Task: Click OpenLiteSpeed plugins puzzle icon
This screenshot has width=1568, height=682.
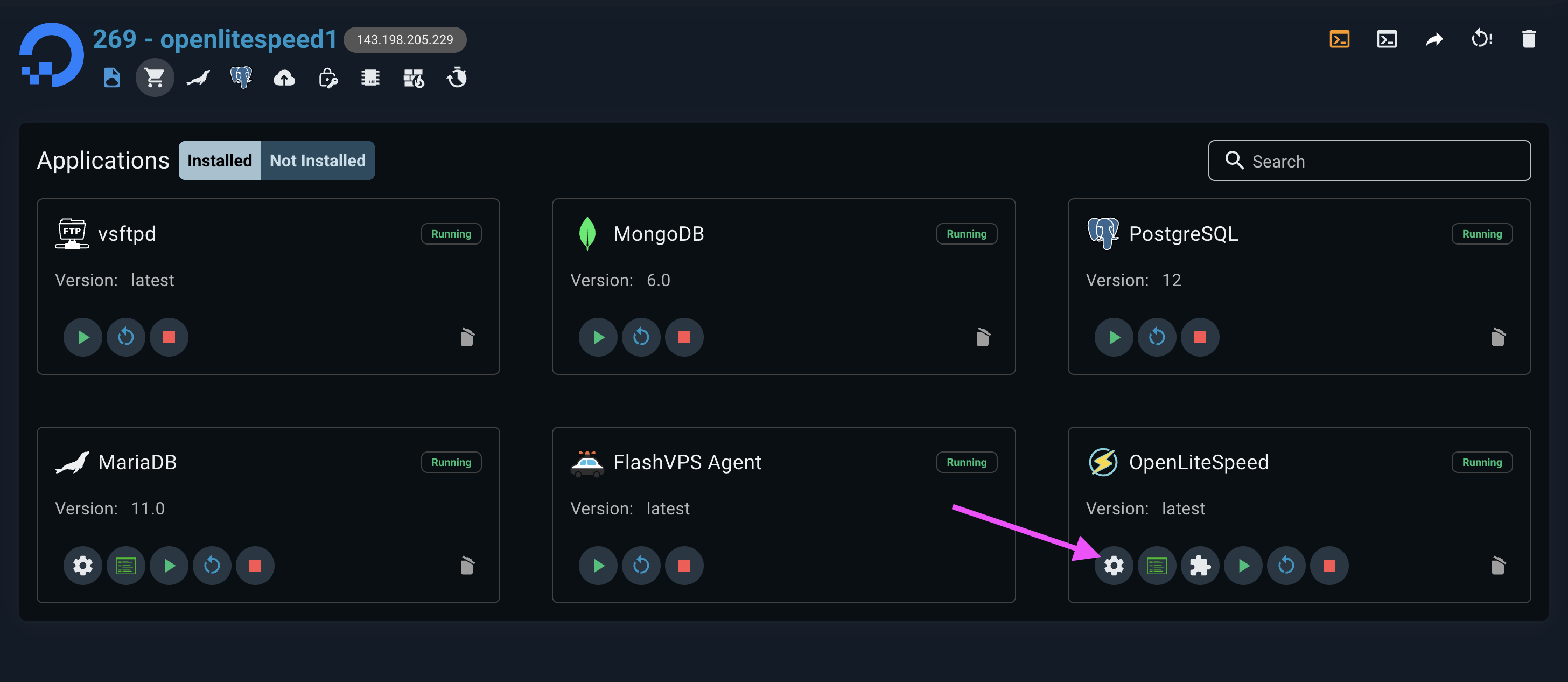Action: click(x=1200, y=566)
